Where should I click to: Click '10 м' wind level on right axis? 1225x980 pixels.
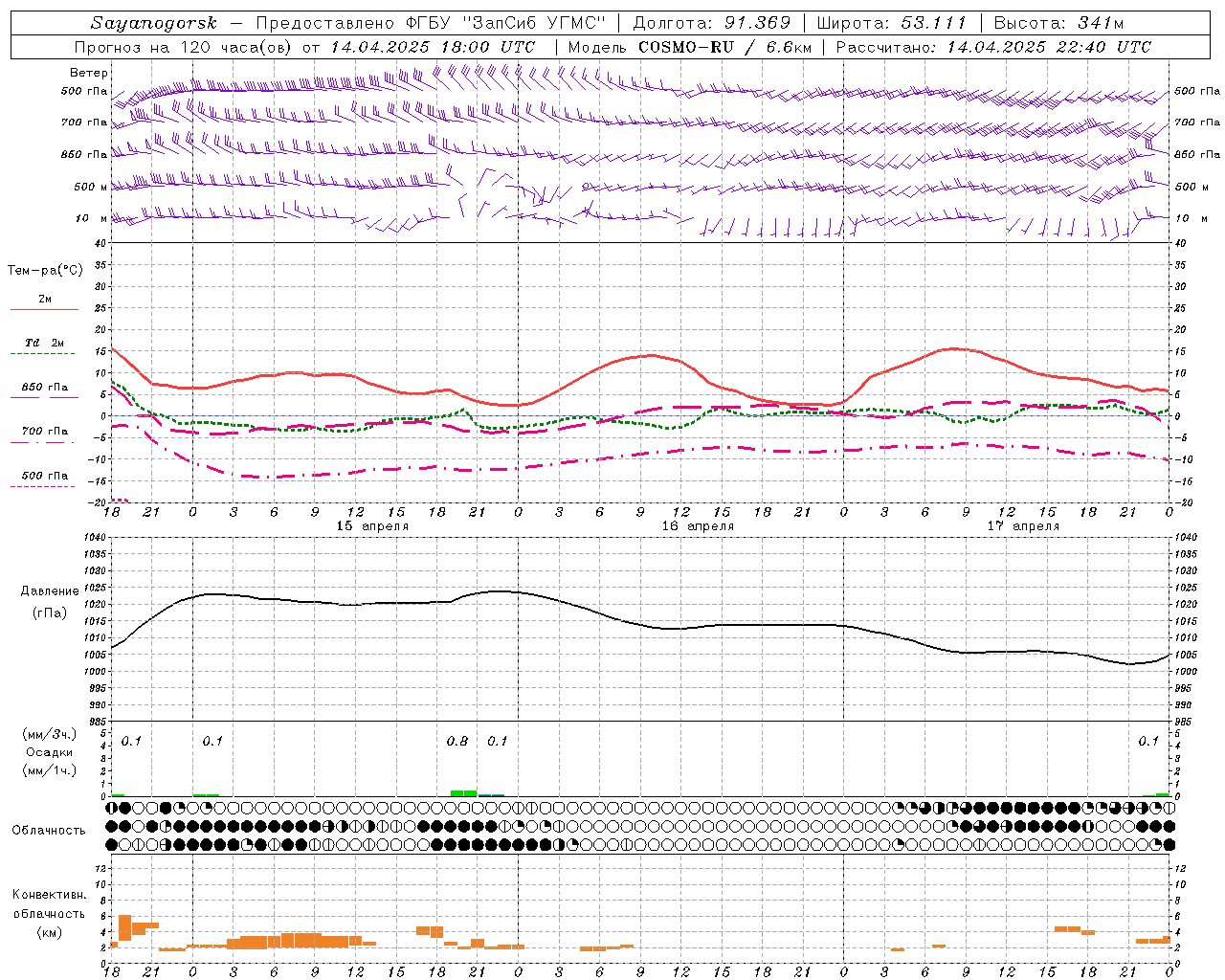pos(1192,219)
